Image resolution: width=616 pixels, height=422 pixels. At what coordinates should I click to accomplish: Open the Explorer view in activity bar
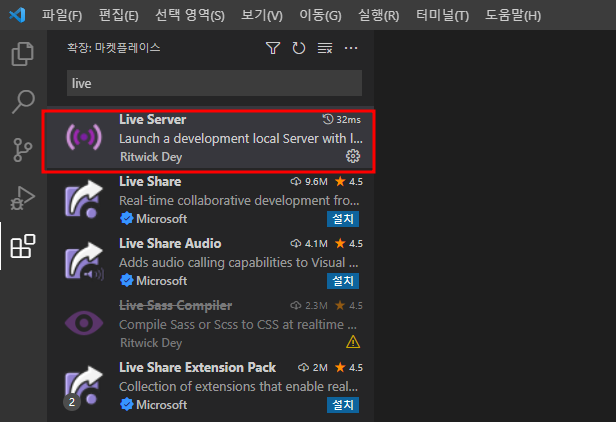22,54
